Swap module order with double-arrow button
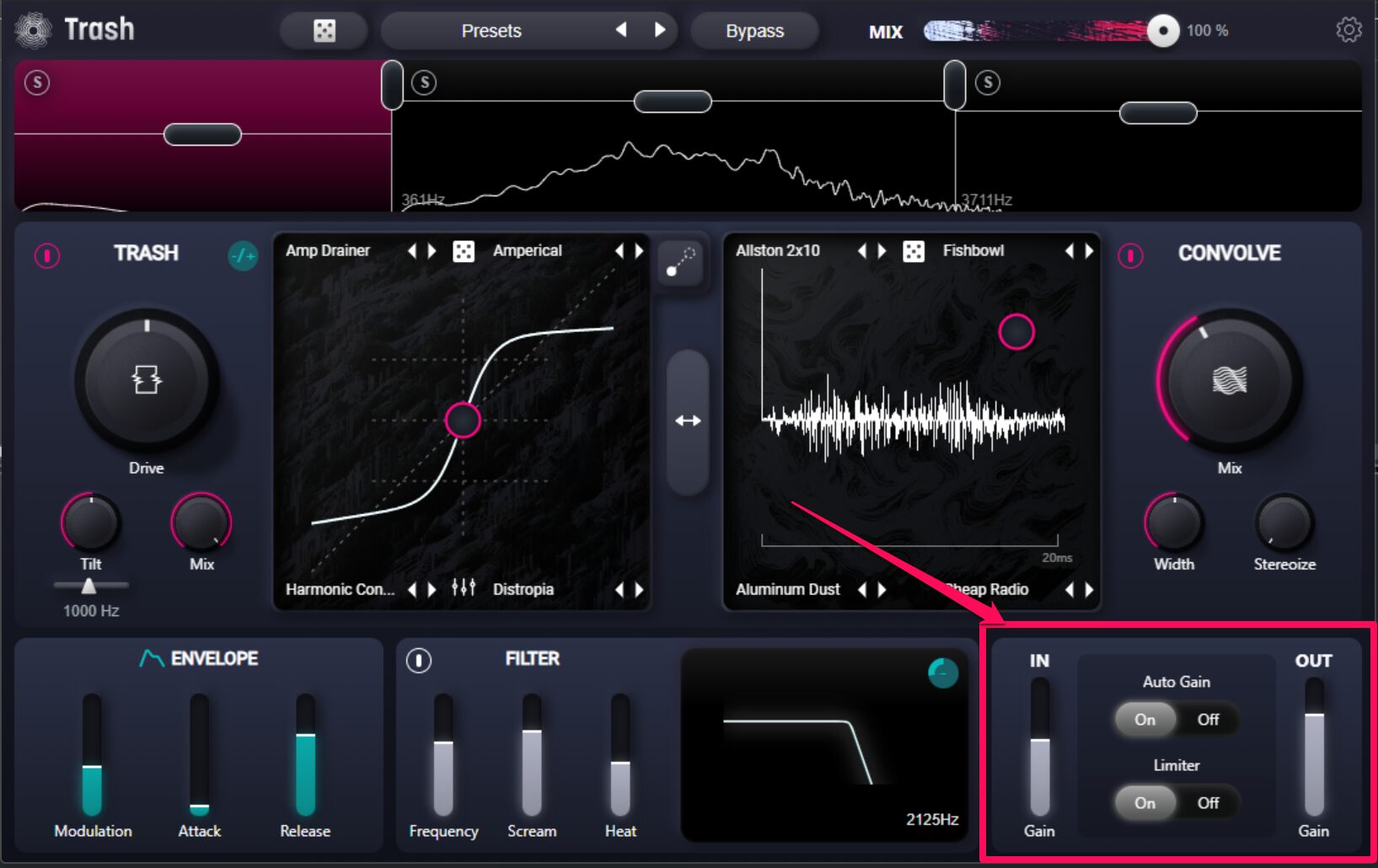Image resolution: width=1378 pixels, height=868 pixels. coord(688,421)
